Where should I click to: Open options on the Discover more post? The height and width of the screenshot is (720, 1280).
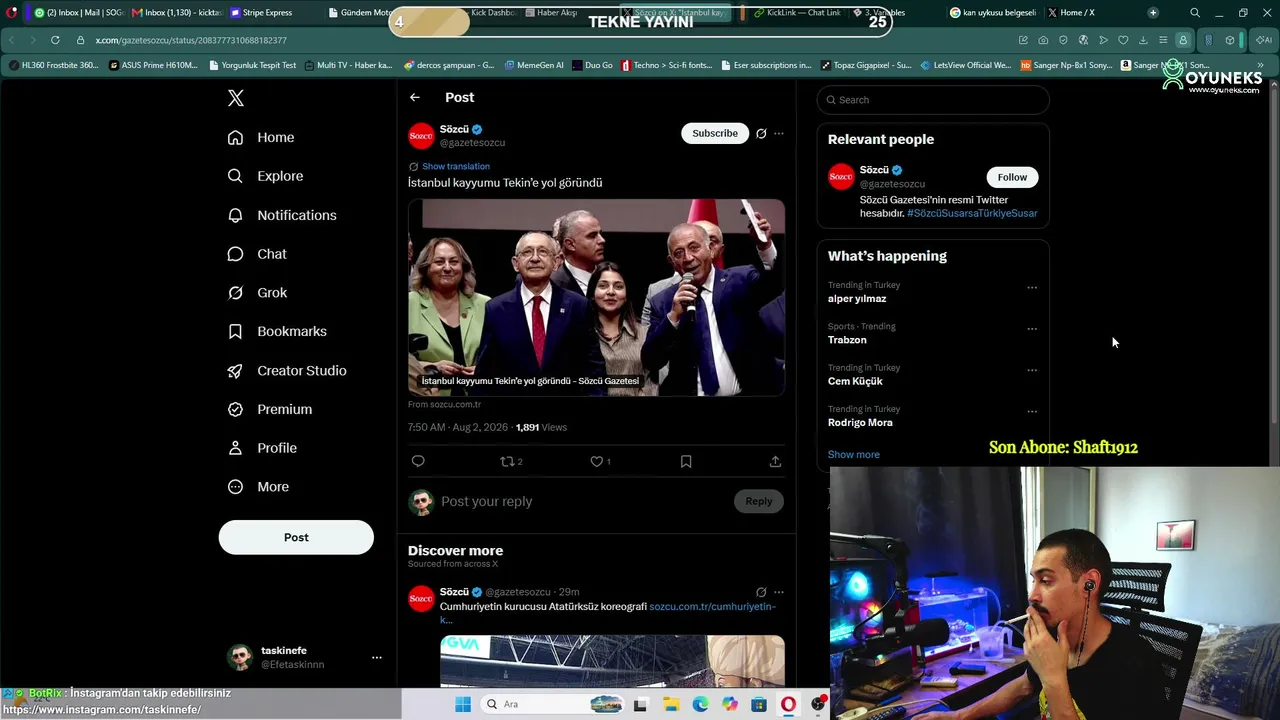pyautogui.click(x=779, y=592)
